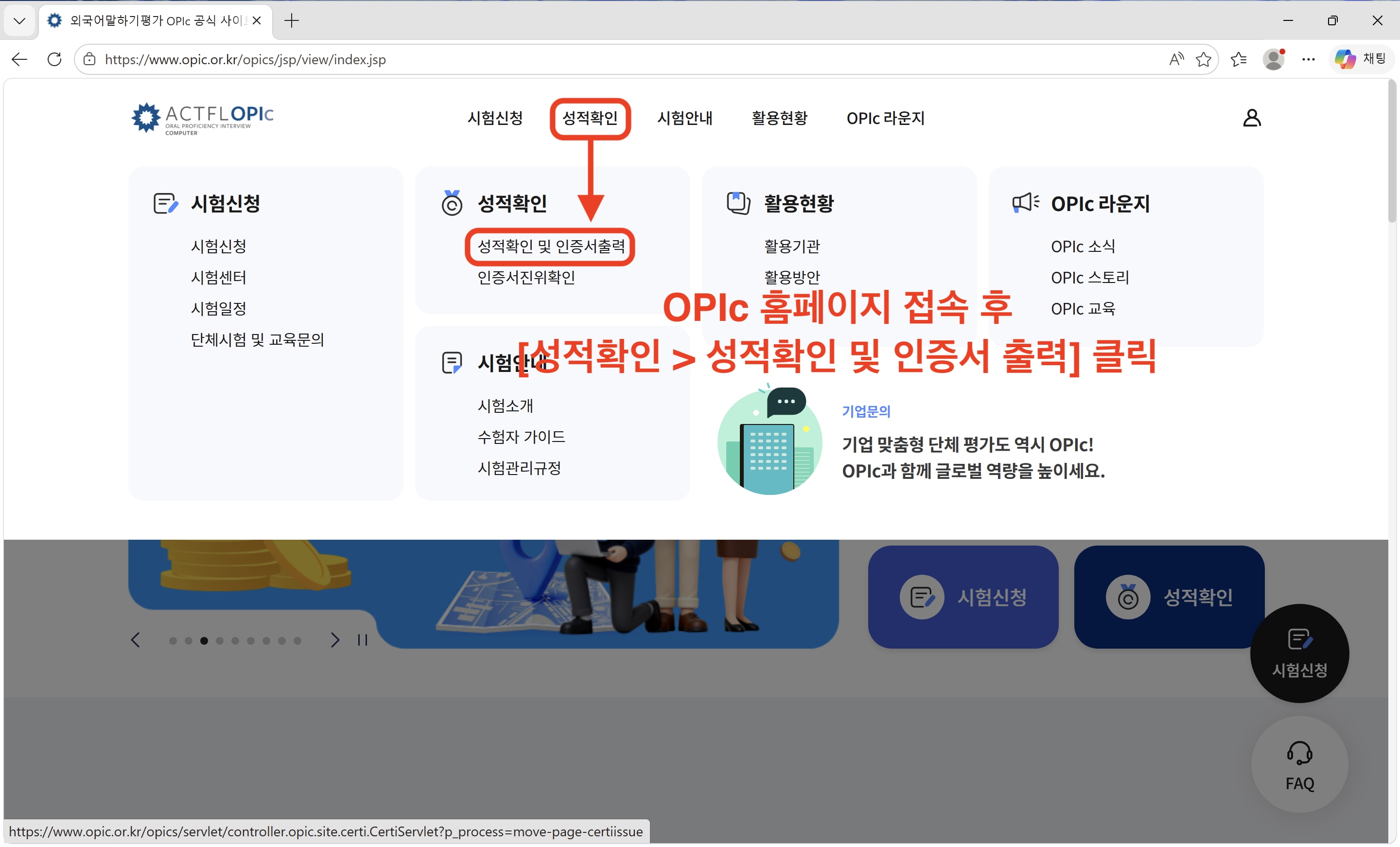This screenshot has width=1400, height=847.
Task: Open 시험관리규정 link
Action: 519,468
